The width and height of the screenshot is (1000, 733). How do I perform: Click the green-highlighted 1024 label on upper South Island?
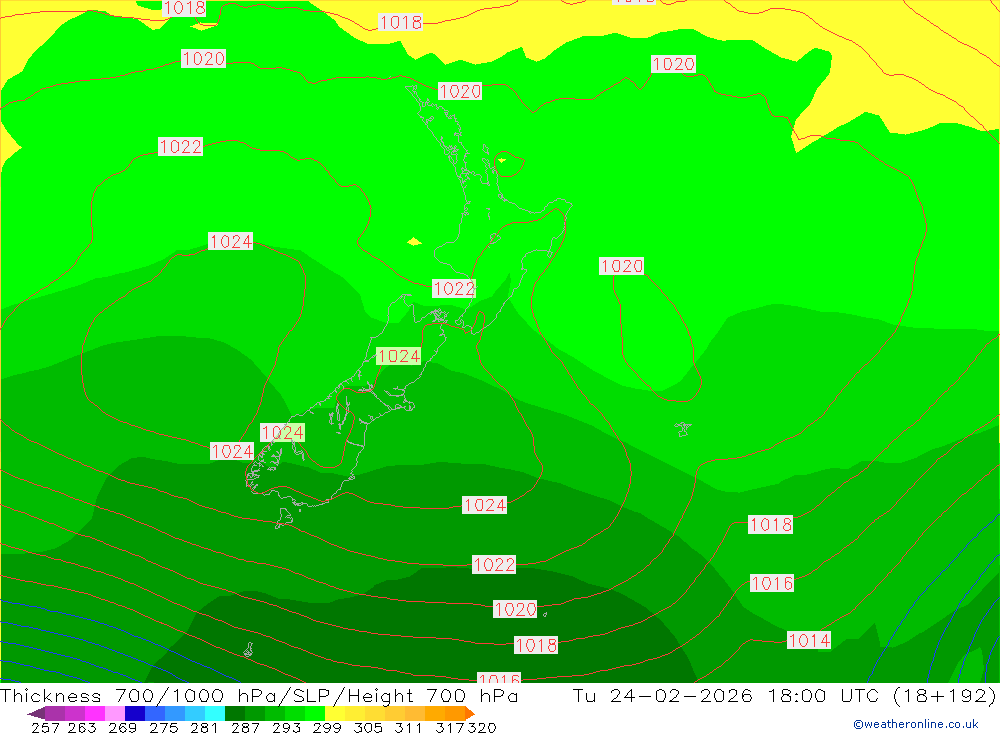coord(399,356)
